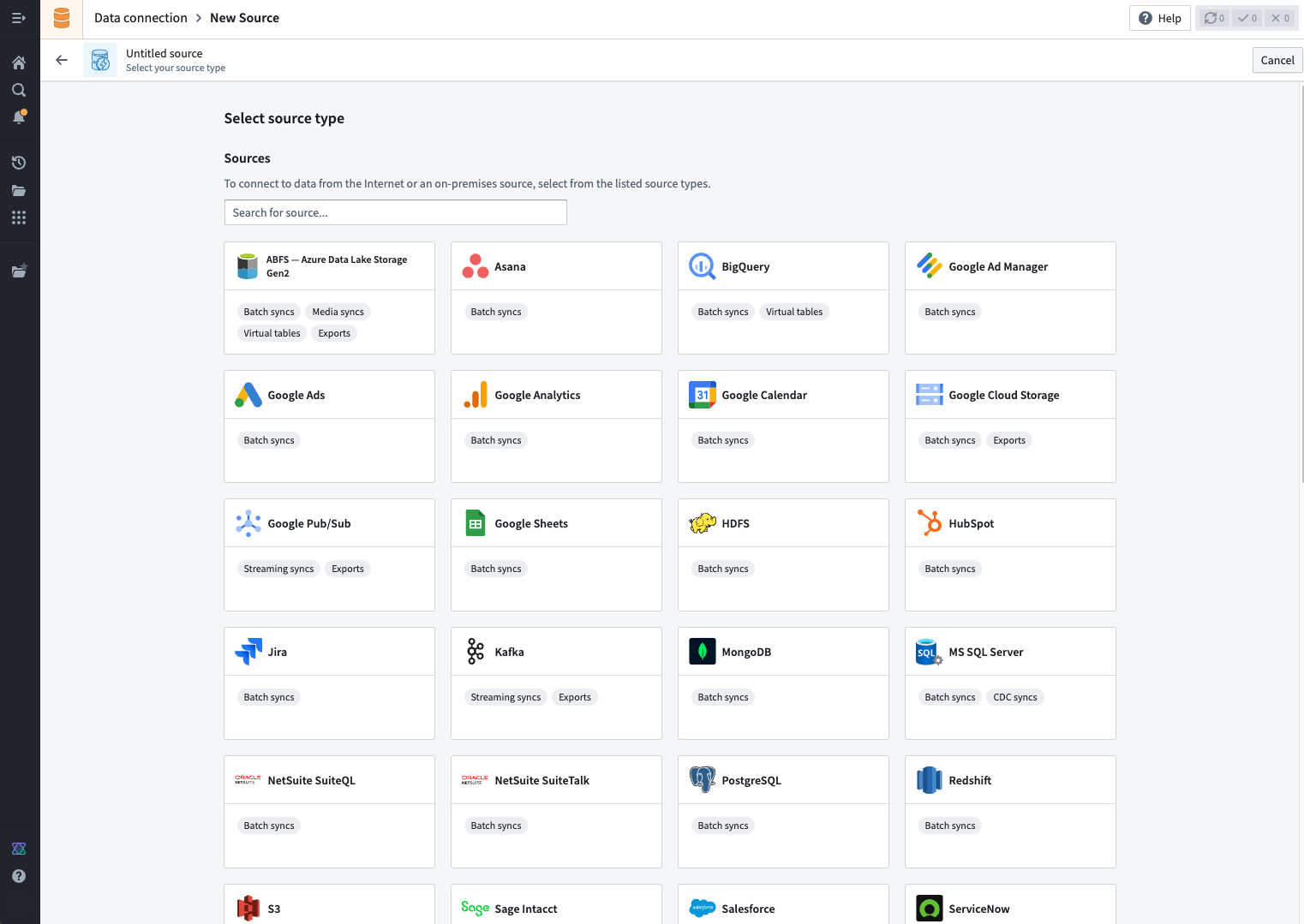Screen dimensions: 1304x924
Task: Click the Cancel button
Action: pyautogui.click(x=1277, y=60)
